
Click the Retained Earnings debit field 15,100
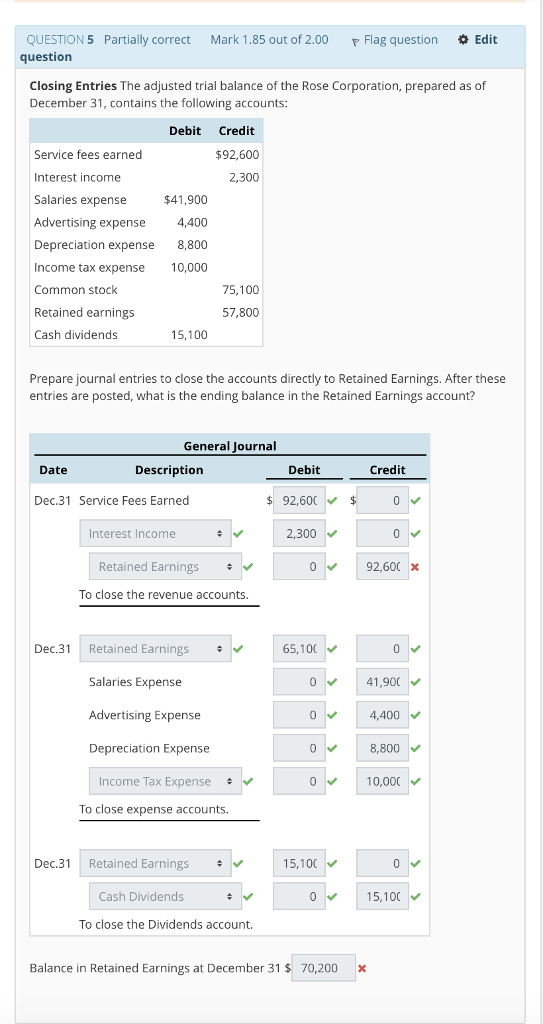point(299,863)
